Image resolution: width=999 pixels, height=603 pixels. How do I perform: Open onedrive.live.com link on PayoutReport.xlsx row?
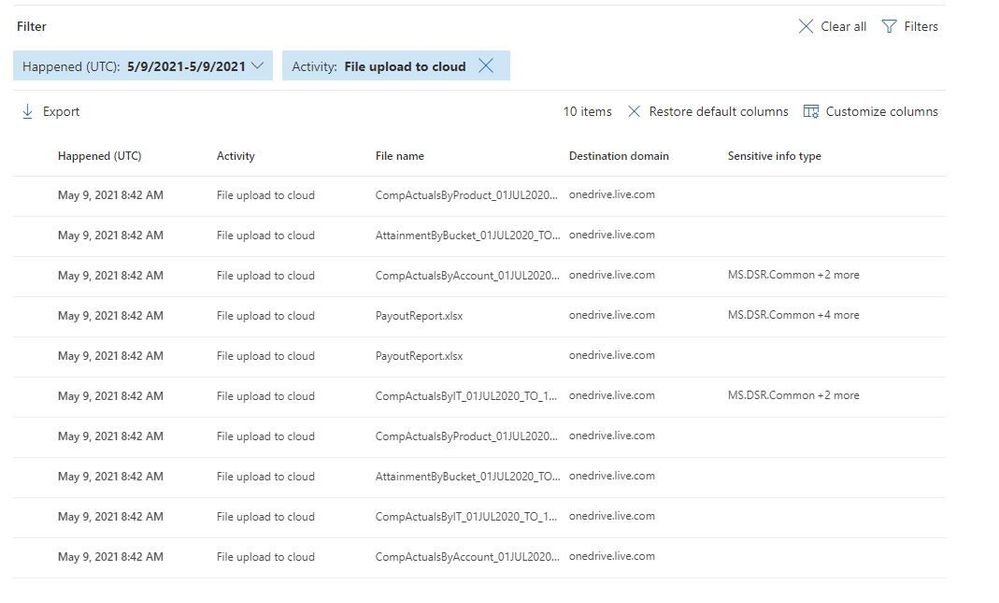[x=610, y=315]
